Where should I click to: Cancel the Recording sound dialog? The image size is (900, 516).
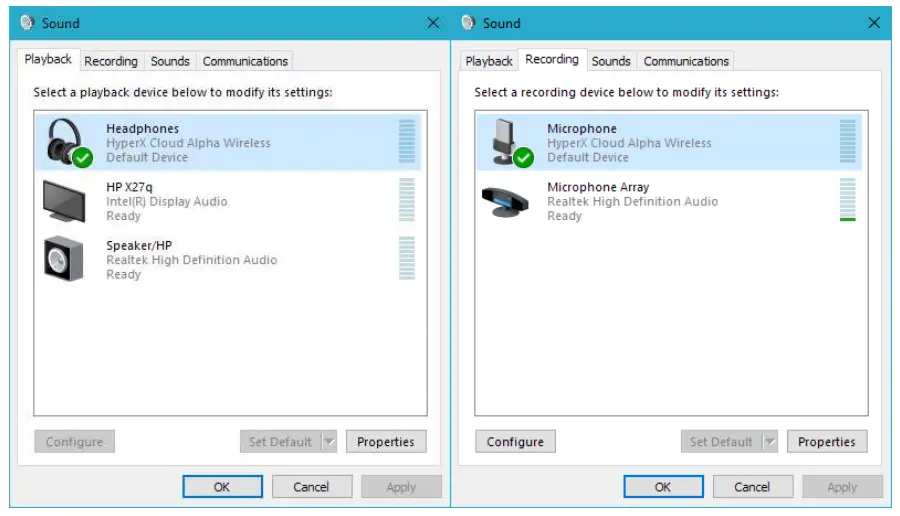tap(752, 487)
